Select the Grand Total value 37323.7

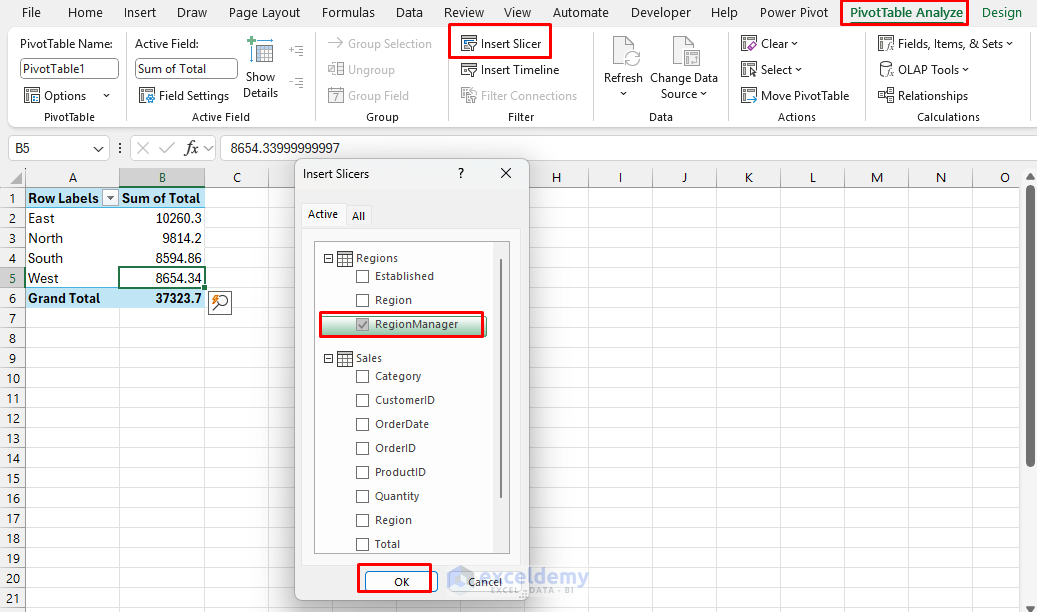coord(162,298)
